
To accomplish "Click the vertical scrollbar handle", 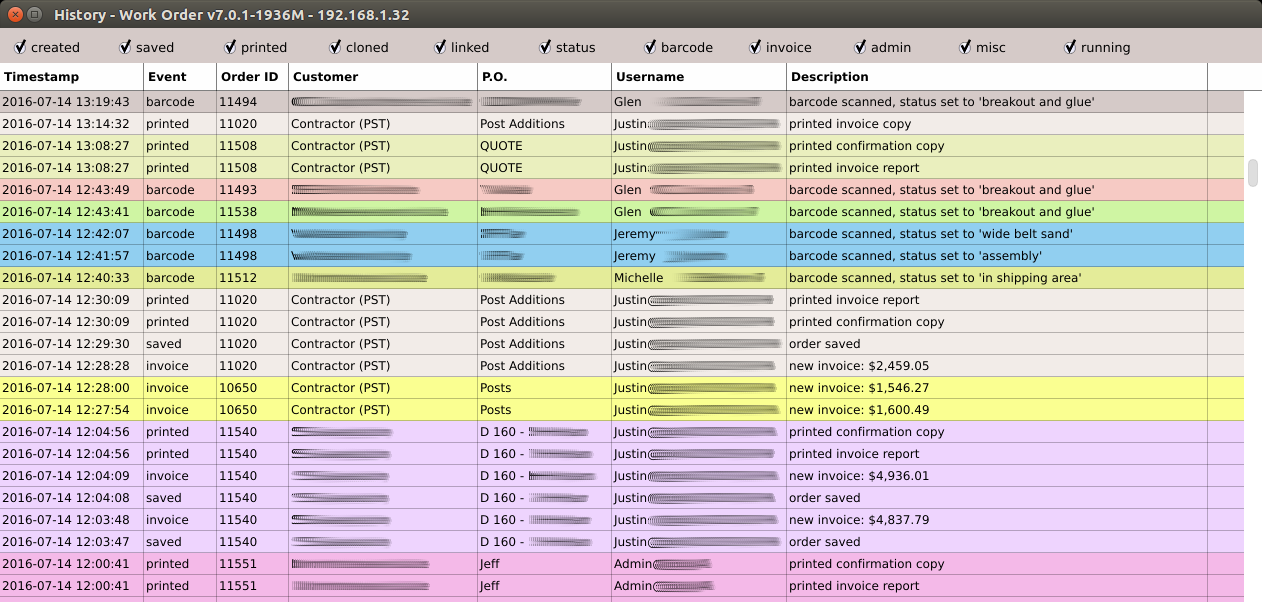I will pos(1252,172).
